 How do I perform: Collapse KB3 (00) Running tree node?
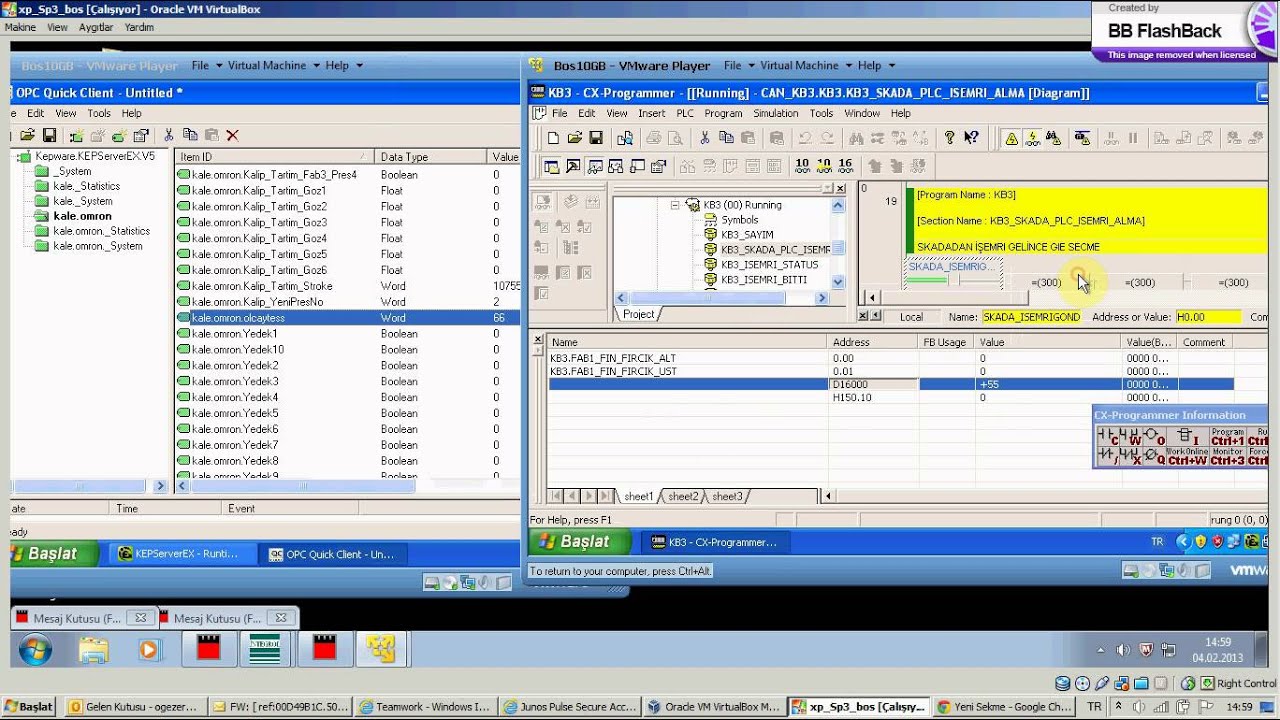675,205
